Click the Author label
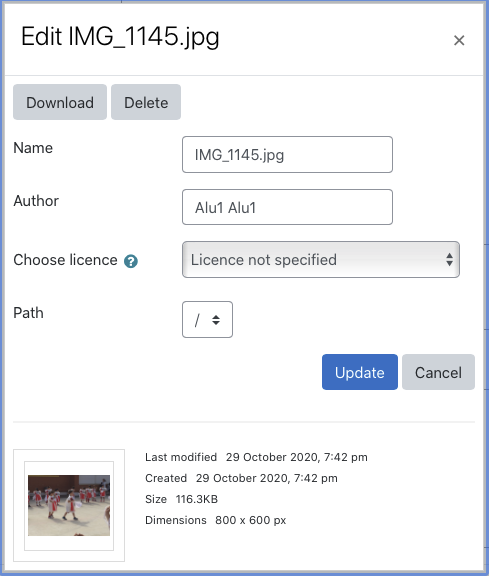 point(36,201)
